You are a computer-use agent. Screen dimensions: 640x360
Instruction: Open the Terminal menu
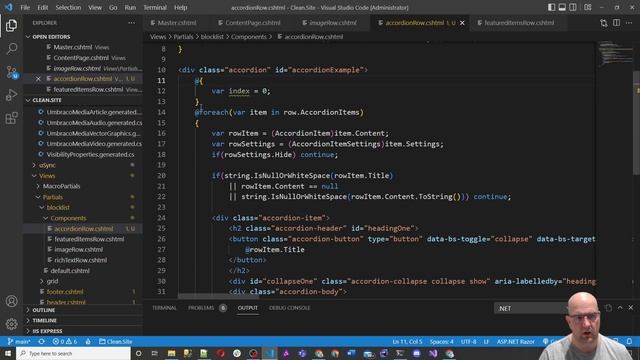point(155,7)
